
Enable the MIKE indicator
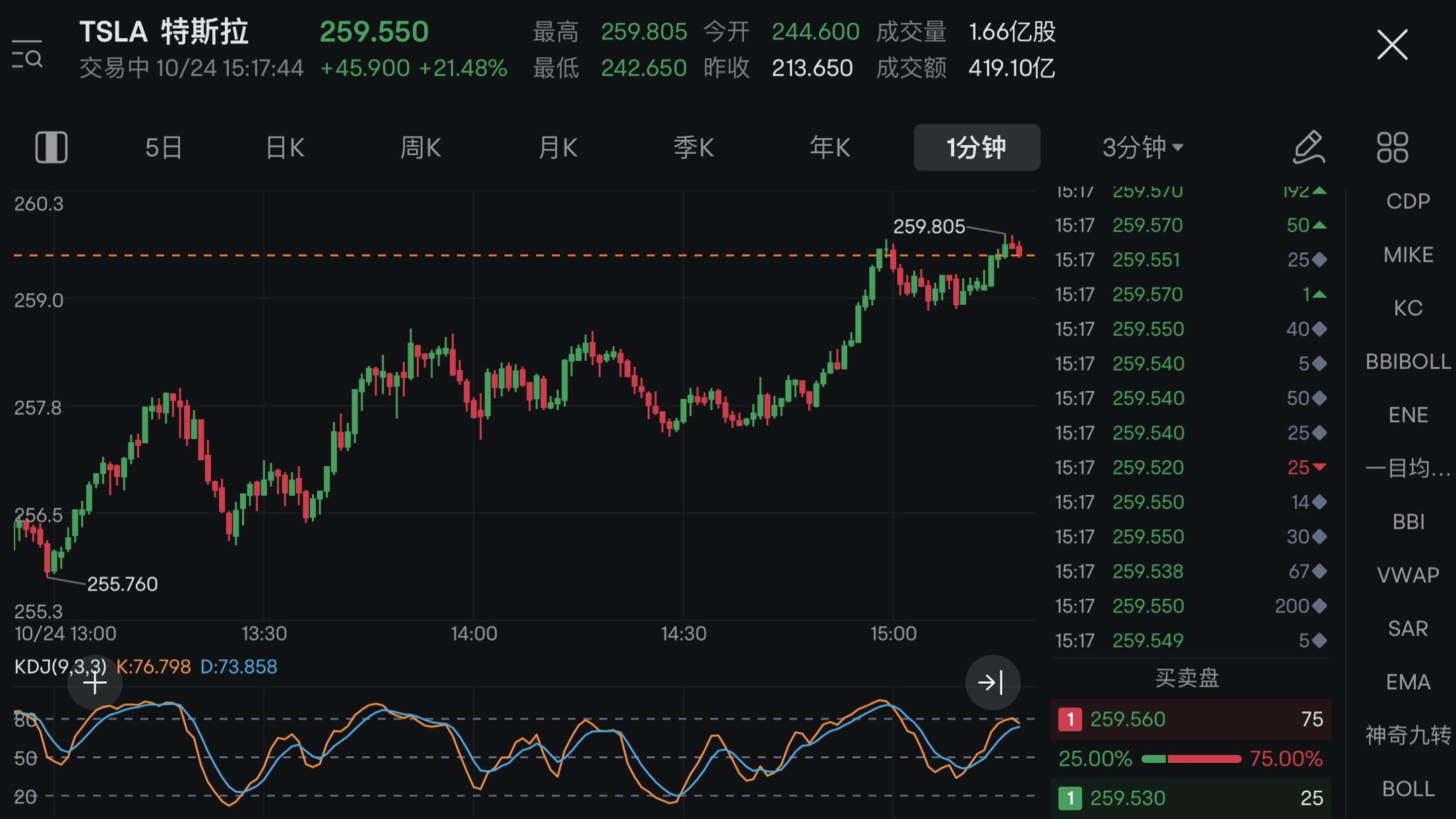[x=1408, y=255]
